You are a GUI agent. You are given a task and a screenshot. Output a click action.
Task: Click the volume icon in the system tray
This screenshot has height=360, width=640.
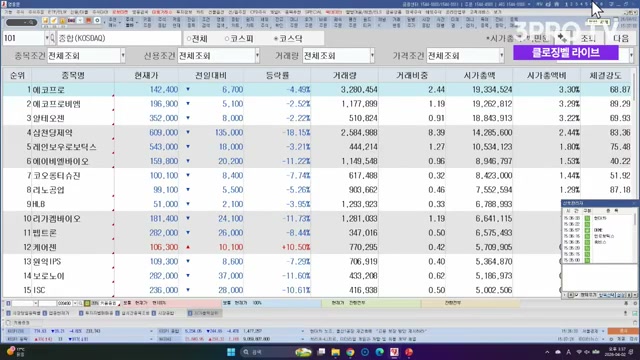coord(587,352)
